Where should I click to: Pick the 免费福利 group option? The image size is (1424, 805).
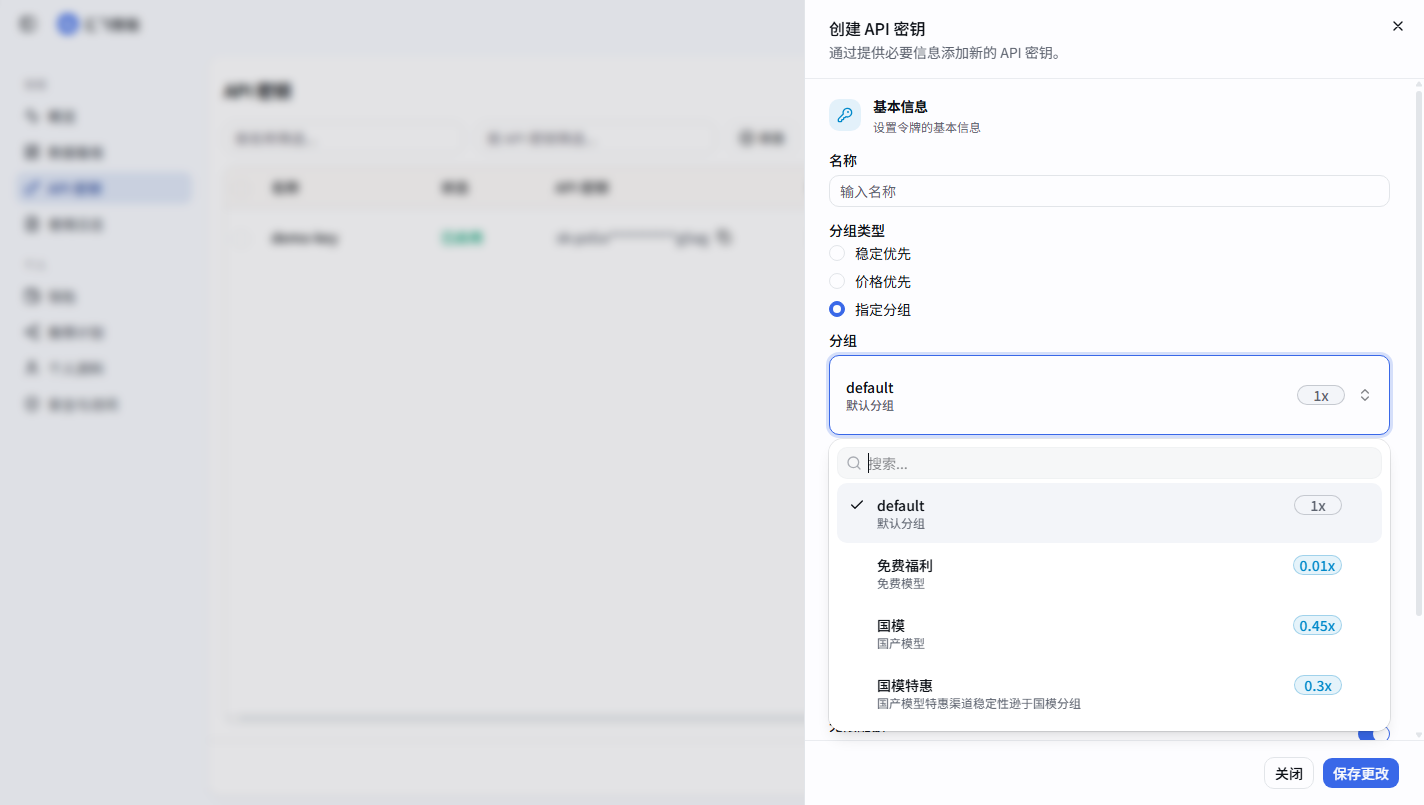1109,573
